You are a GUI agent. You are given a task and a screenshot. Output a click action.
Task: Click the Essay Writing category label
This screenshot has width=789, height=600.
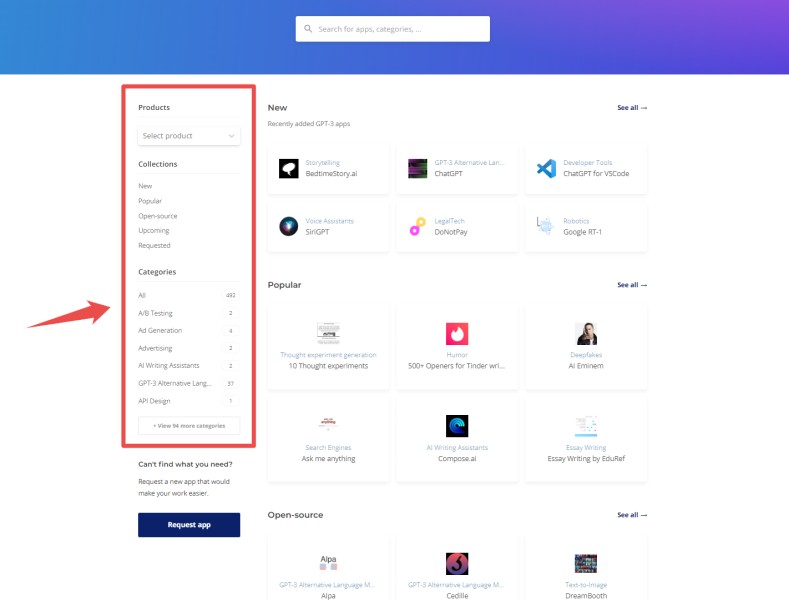click(x=586, y=447)
